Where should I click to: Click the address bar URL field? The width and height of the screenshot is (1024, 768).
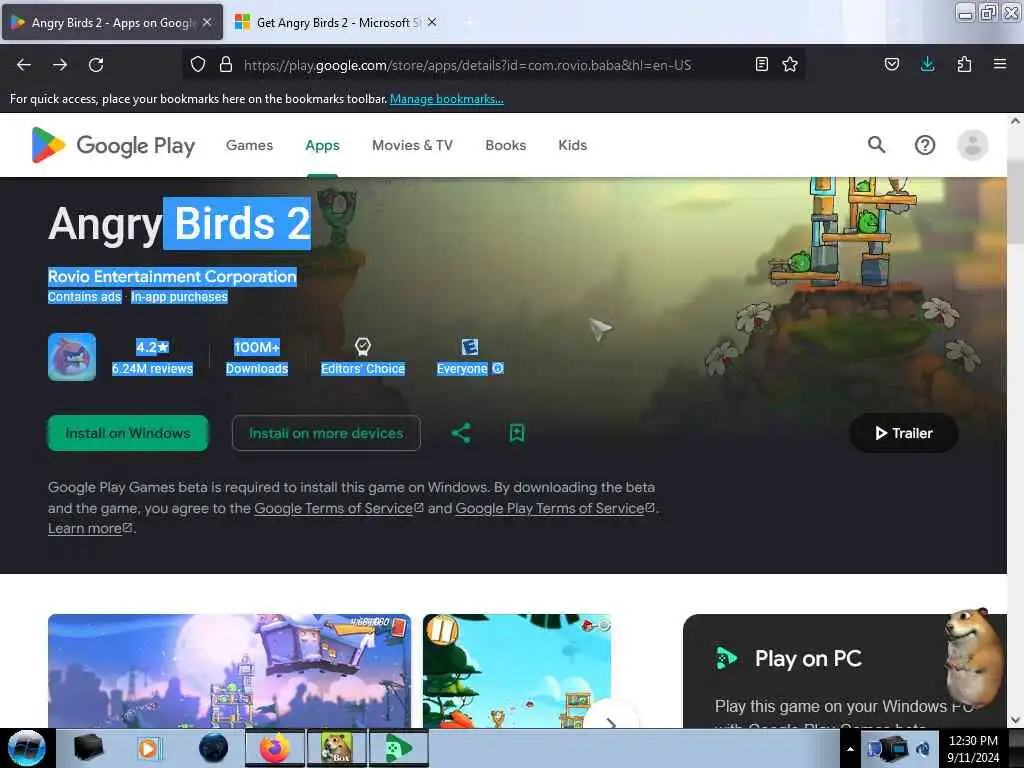coord(467,65)
